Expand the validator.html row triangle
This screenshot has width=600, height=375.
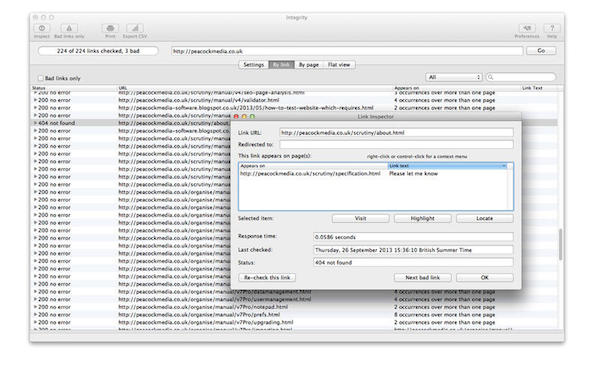pyautogui.click(x=35, y=100)
